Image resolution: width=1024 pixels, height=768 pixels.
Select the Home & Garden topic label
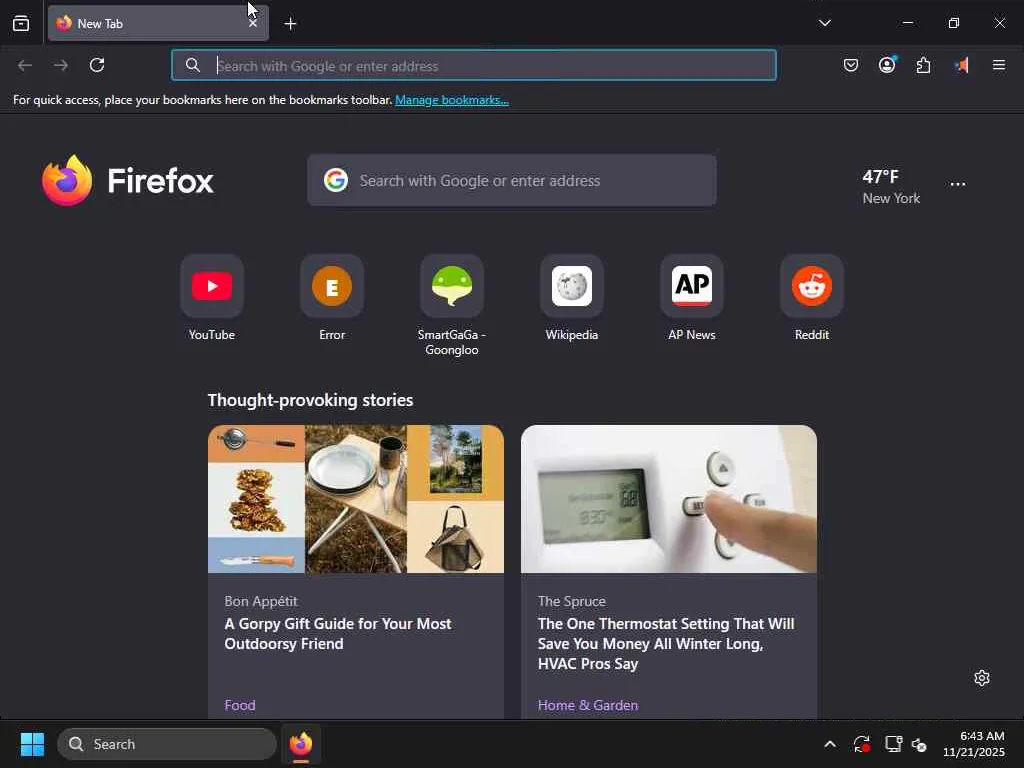[588, 705]
